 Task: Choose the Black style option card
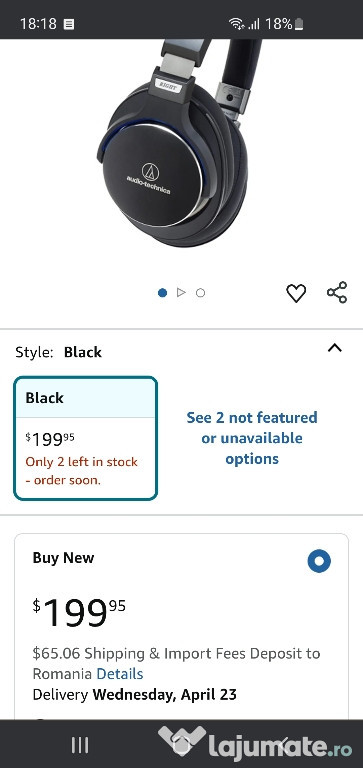(x=86, y=438)
